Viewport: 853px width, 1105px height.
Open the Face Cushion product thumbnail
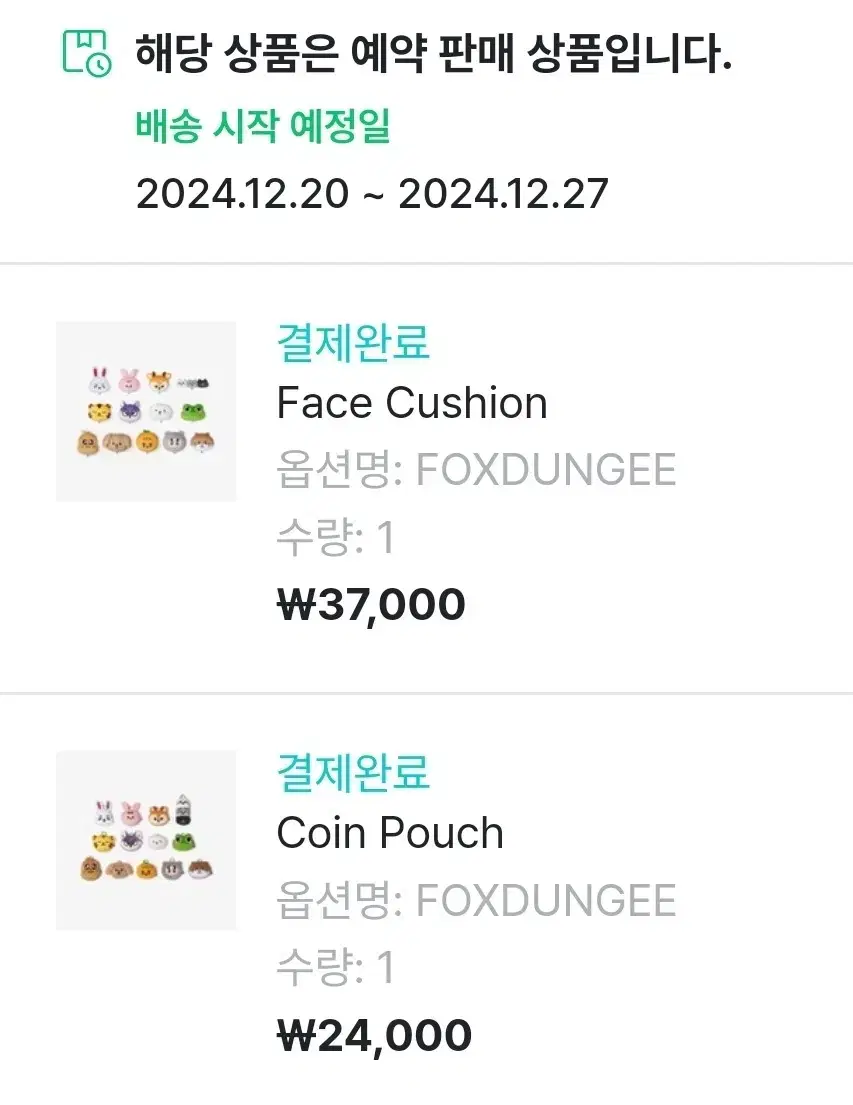[146, 412]
